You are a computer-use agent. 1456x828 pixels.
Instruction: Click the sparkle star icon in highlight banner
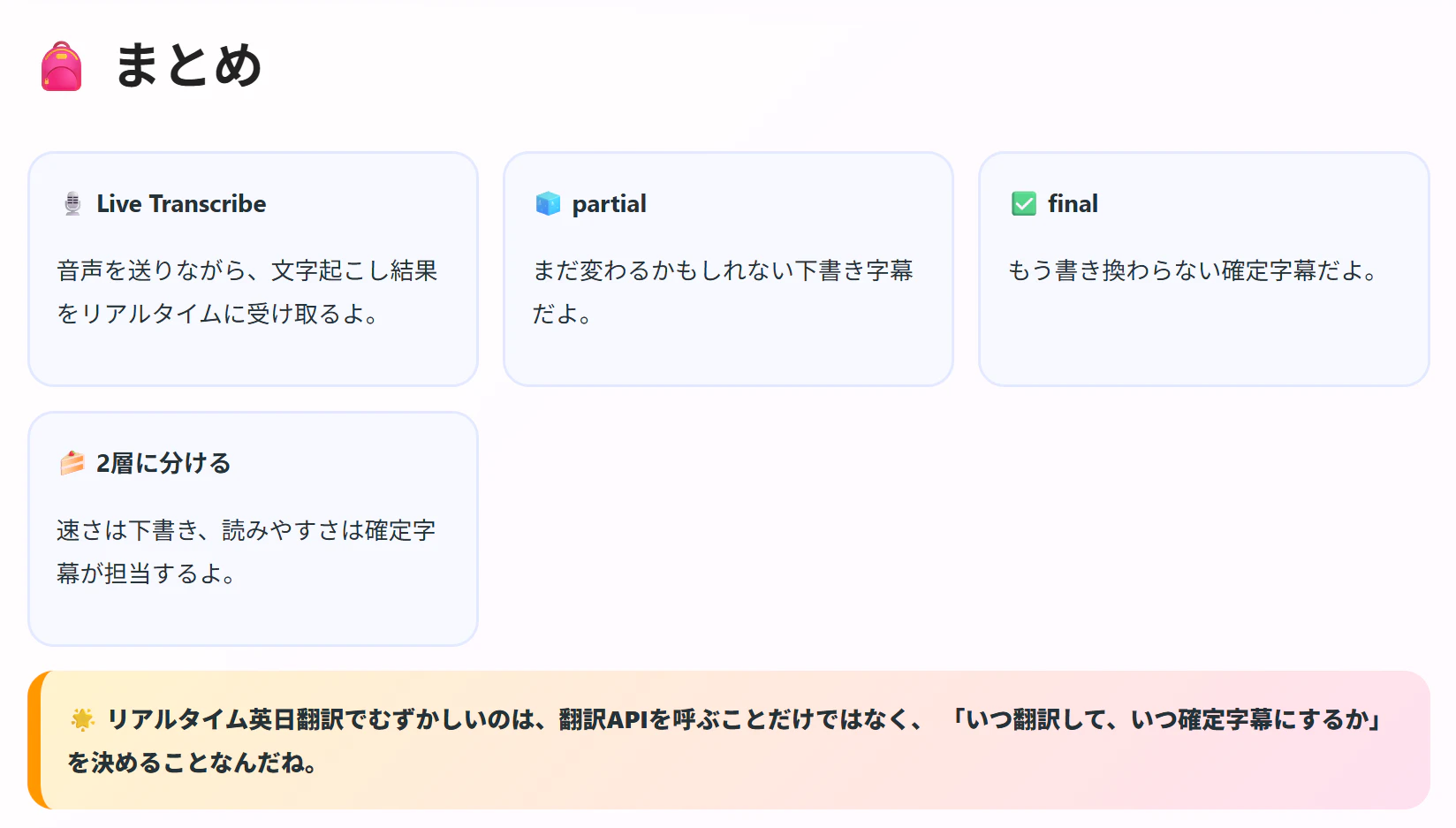(82, 720)
